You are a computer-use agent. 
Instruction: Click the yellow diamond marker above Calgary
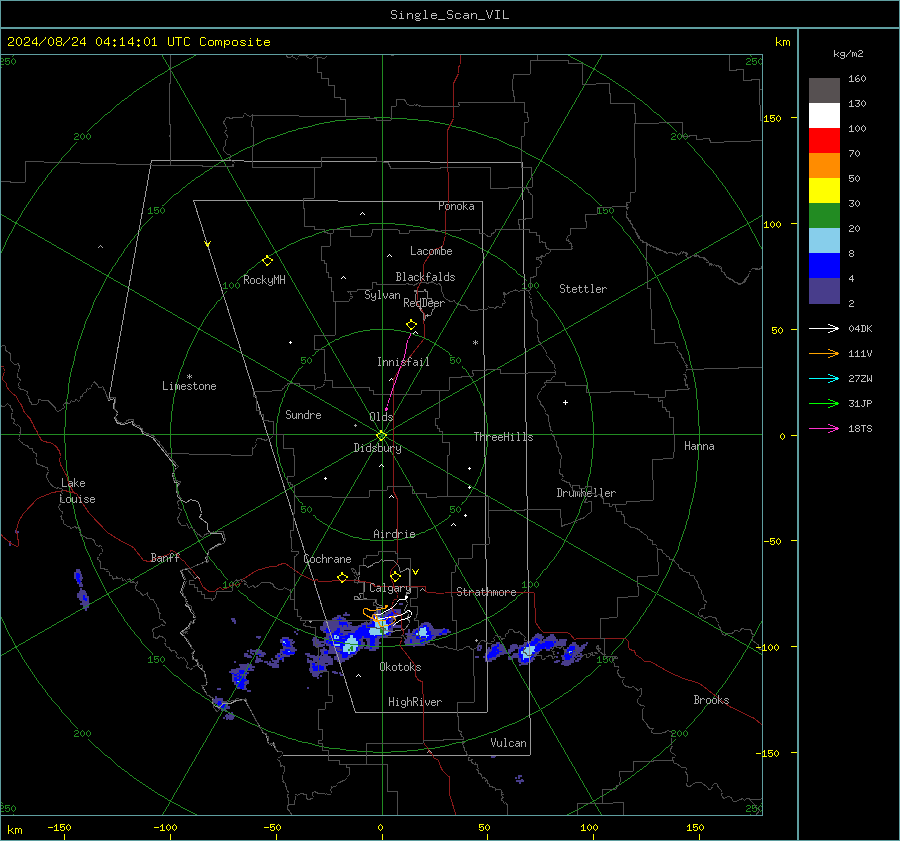point(395,576)
